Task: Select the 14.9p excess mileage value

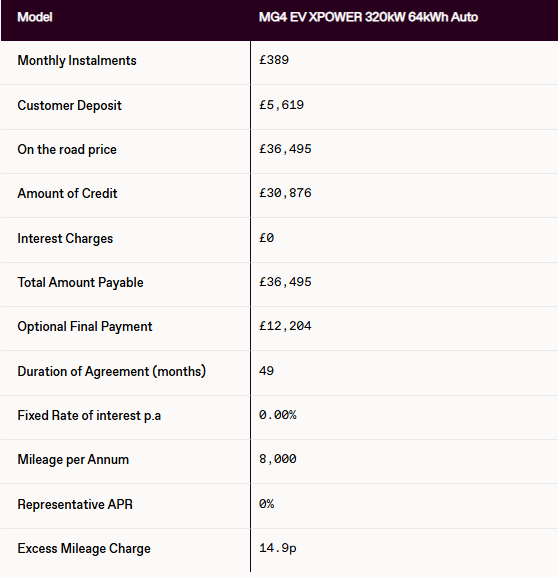Action: 278,548
